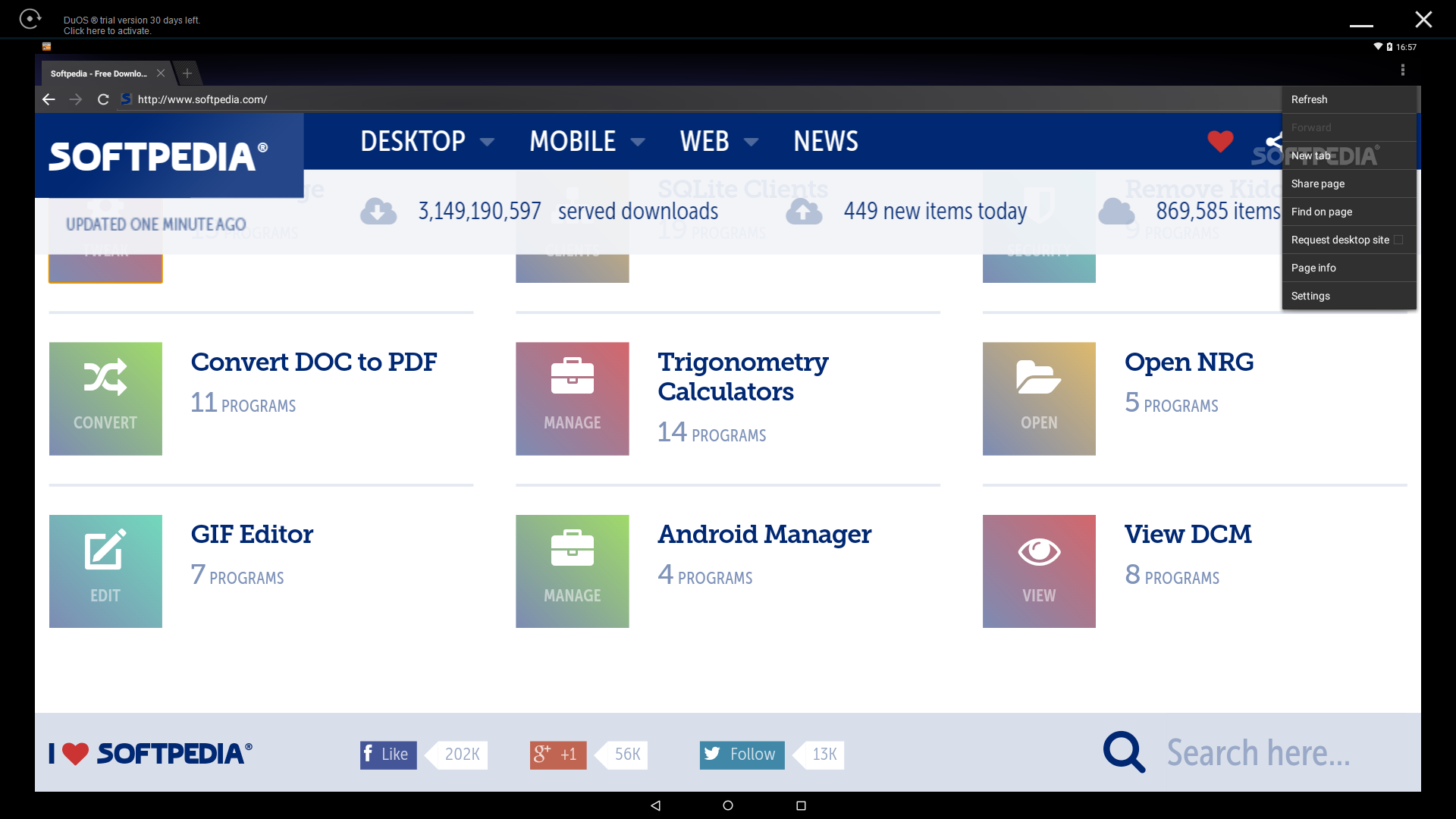Viewport: 1456px width, 819px height.
Task: Click the Twitter Follow button
Action: point(742,755)
